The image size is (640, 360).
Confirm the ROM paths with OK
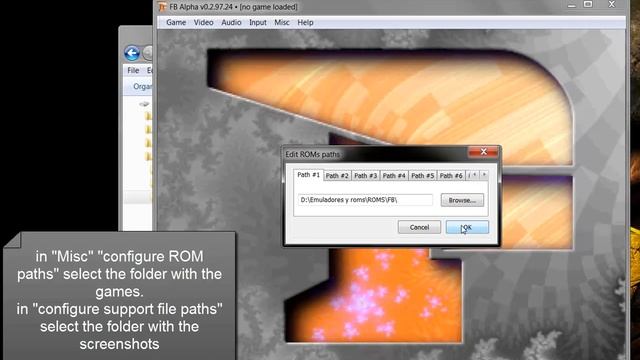coord(467,227)
